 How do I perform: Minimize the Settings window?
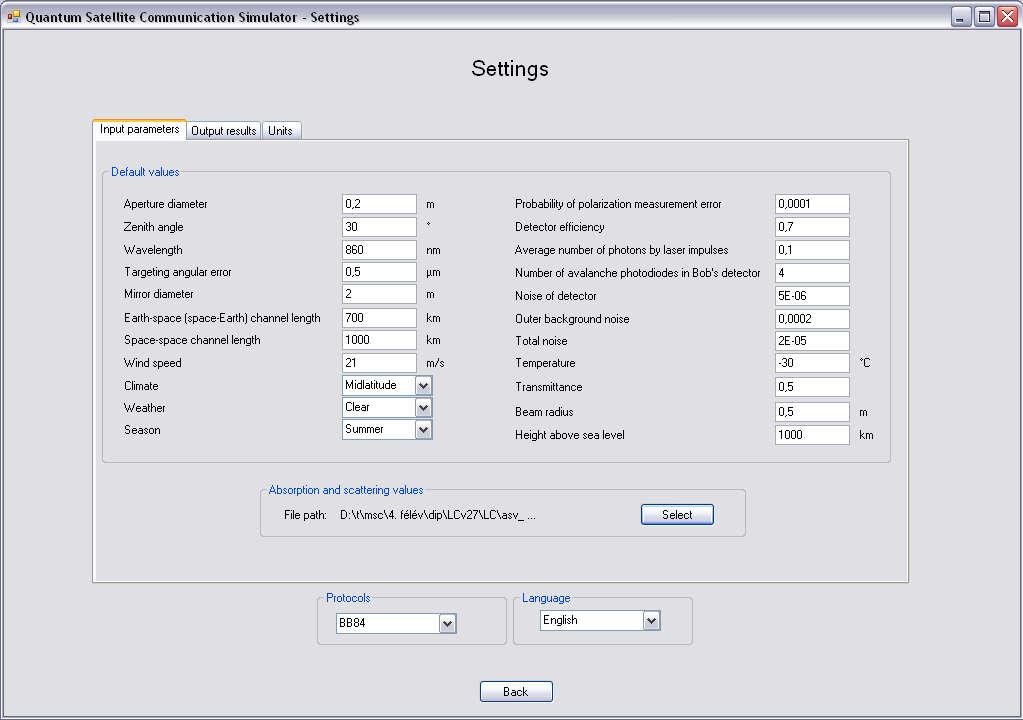960,16
